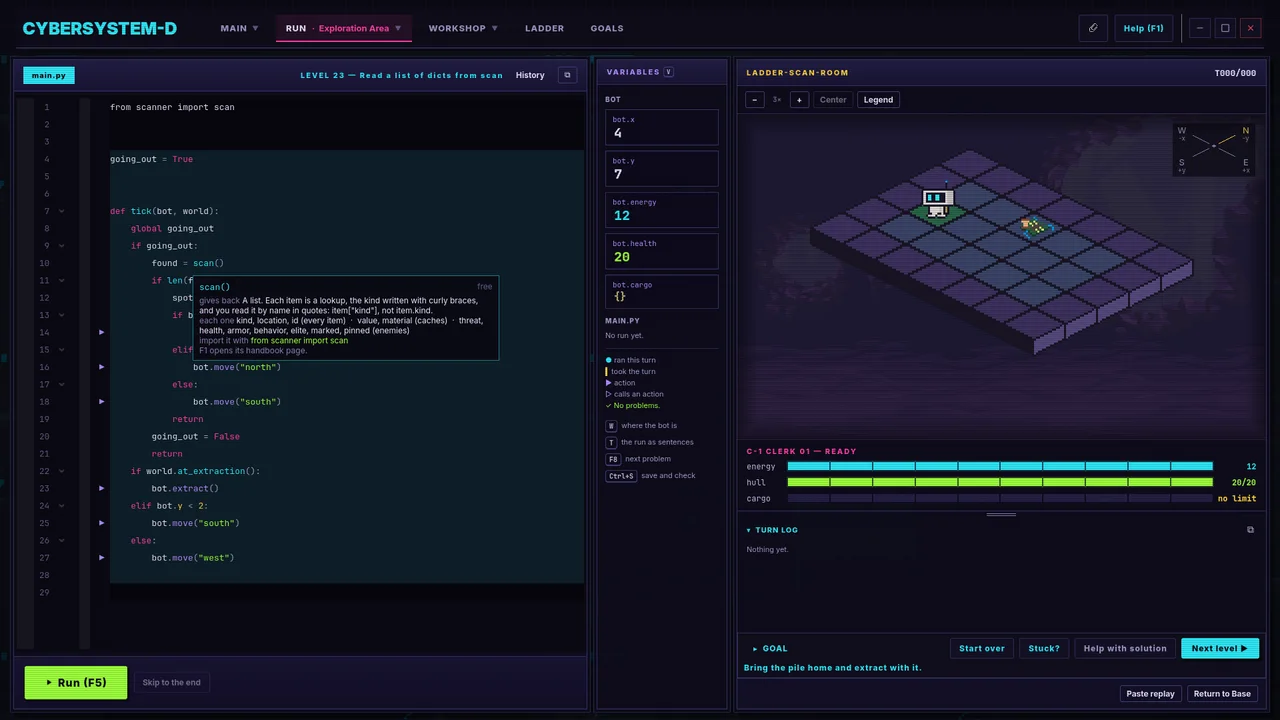Click the link icon beside Help (F1)
The image size is (1280, 720).
(x=1093, y=28)
